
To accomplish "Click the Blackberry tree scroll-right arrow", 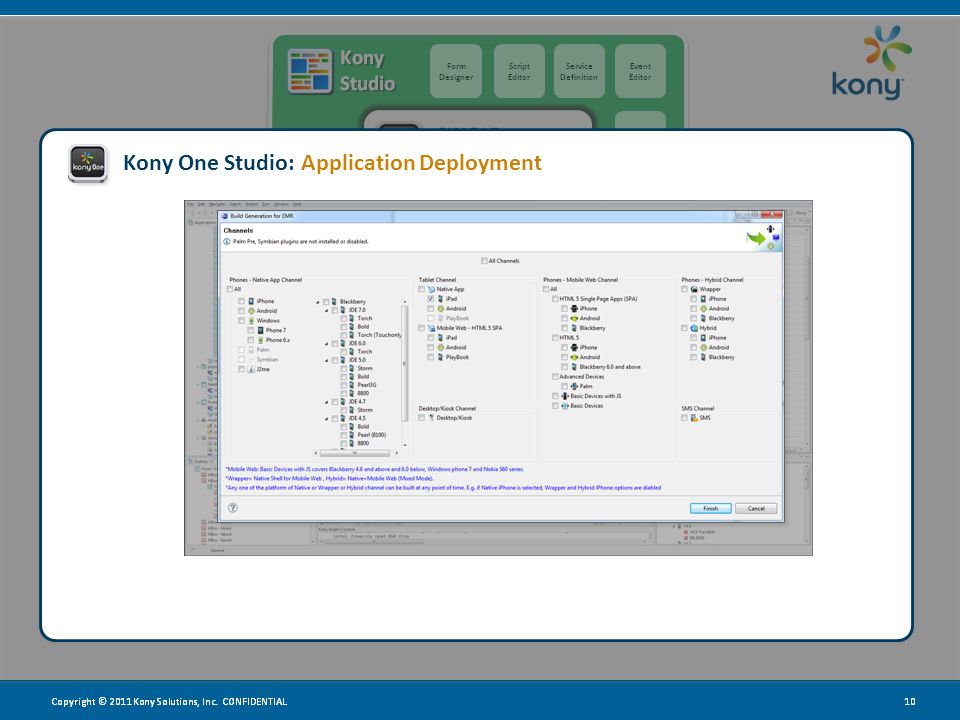I will (397, 453).
